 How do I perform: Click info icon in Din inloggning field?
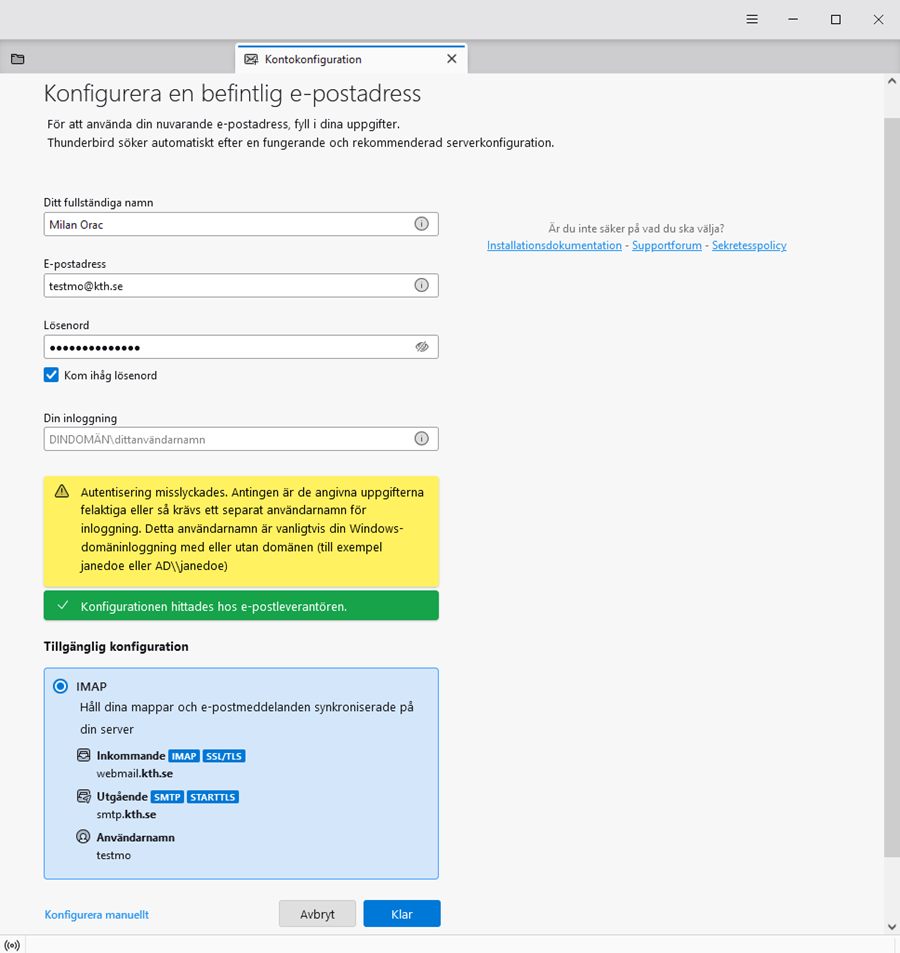(x=421, y=438)
